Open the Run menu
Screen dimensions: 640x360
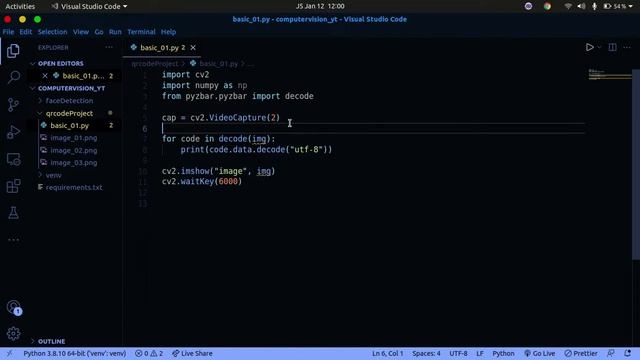[115, 32]
